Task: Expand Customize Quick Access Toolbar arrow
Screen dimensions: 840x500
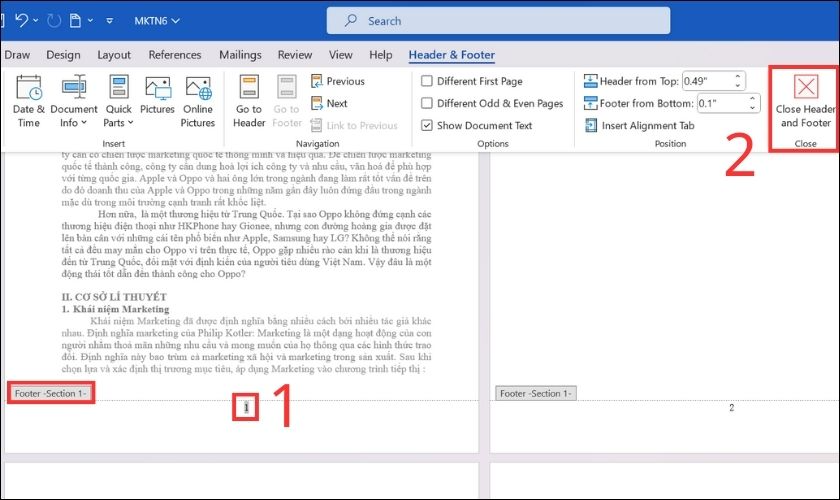Action: (x=109, y=21)
